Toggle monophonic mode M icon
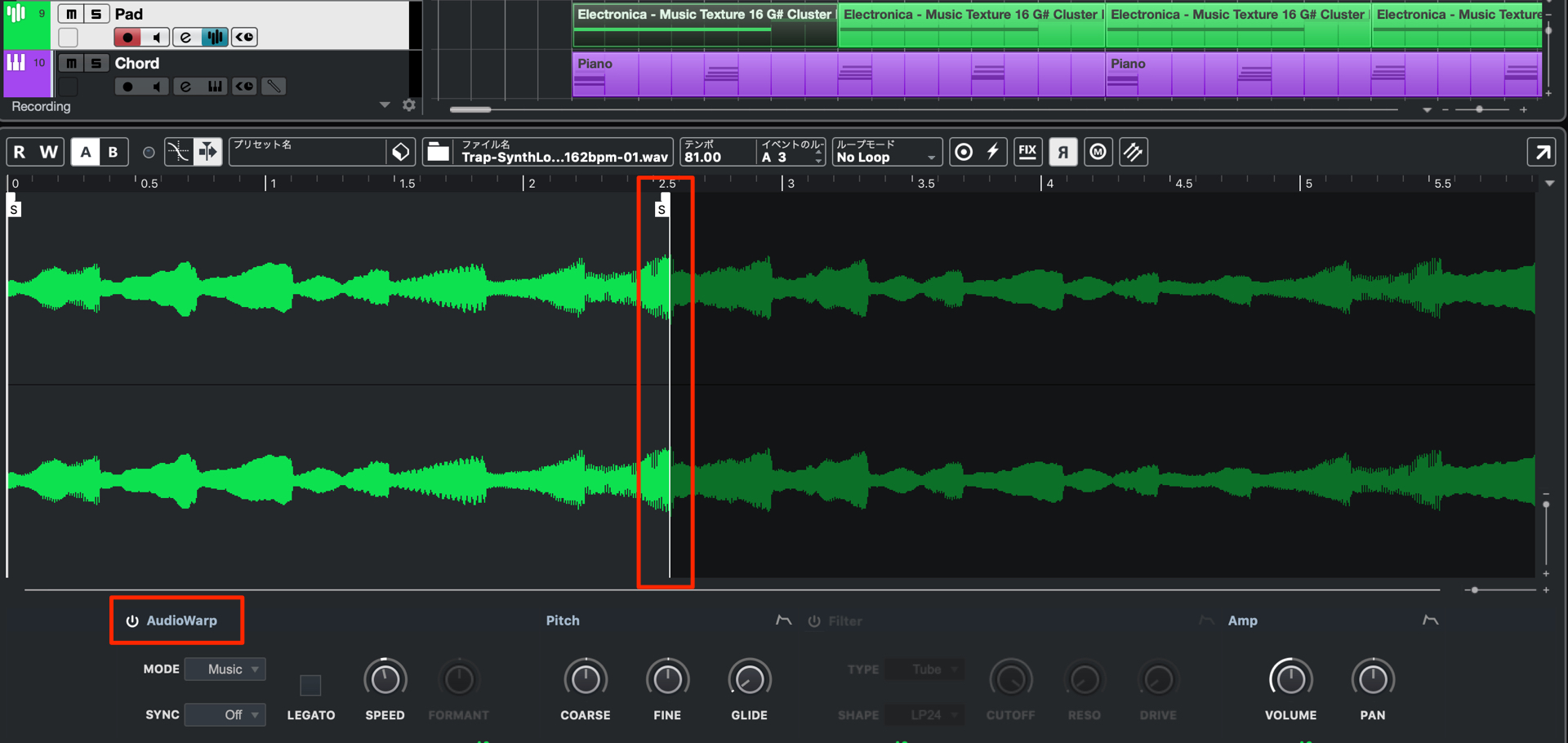This screenshot has width=1568, height=743. tap(1098, 152)
